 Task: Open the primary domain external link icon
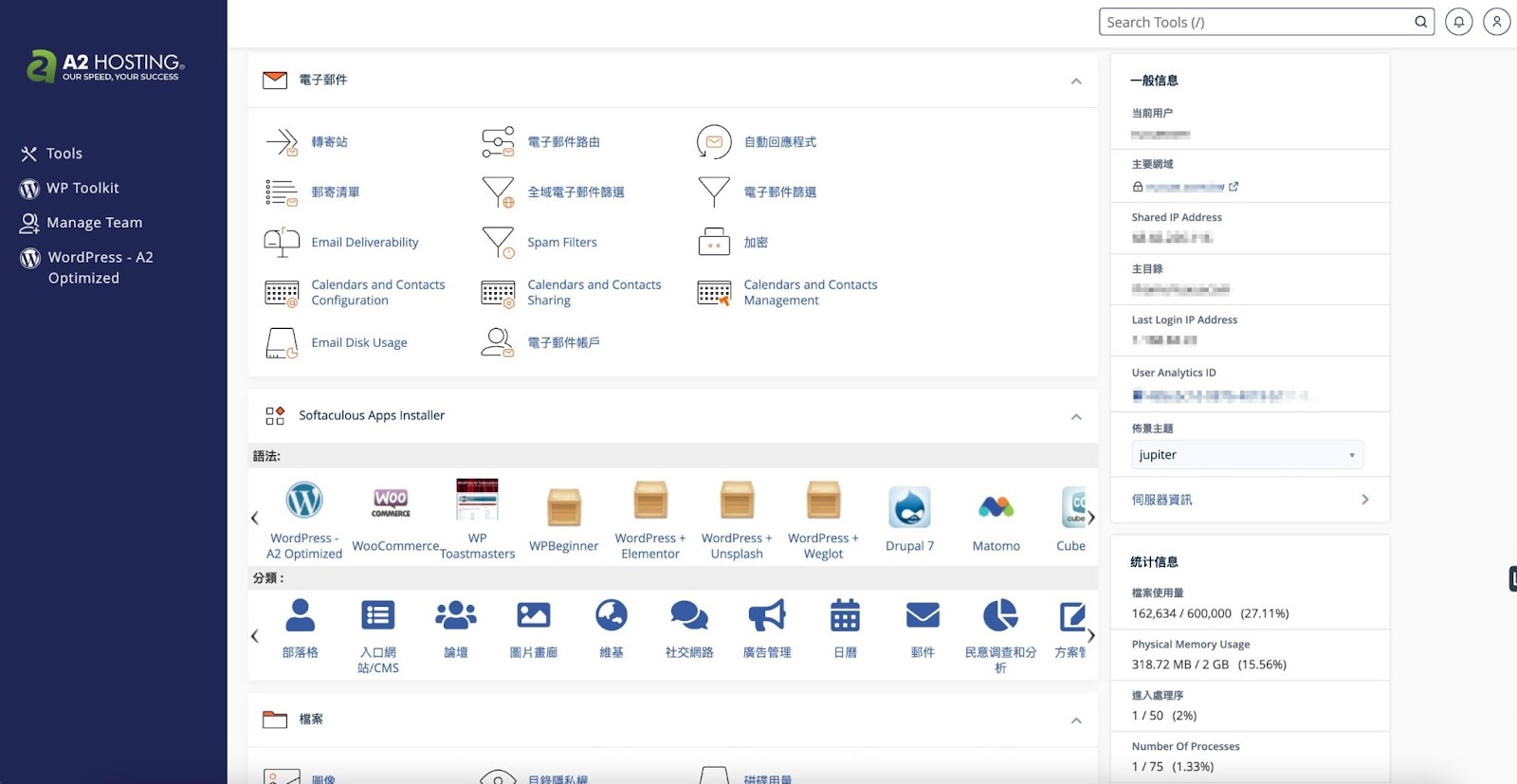(x=1234, y=187)
